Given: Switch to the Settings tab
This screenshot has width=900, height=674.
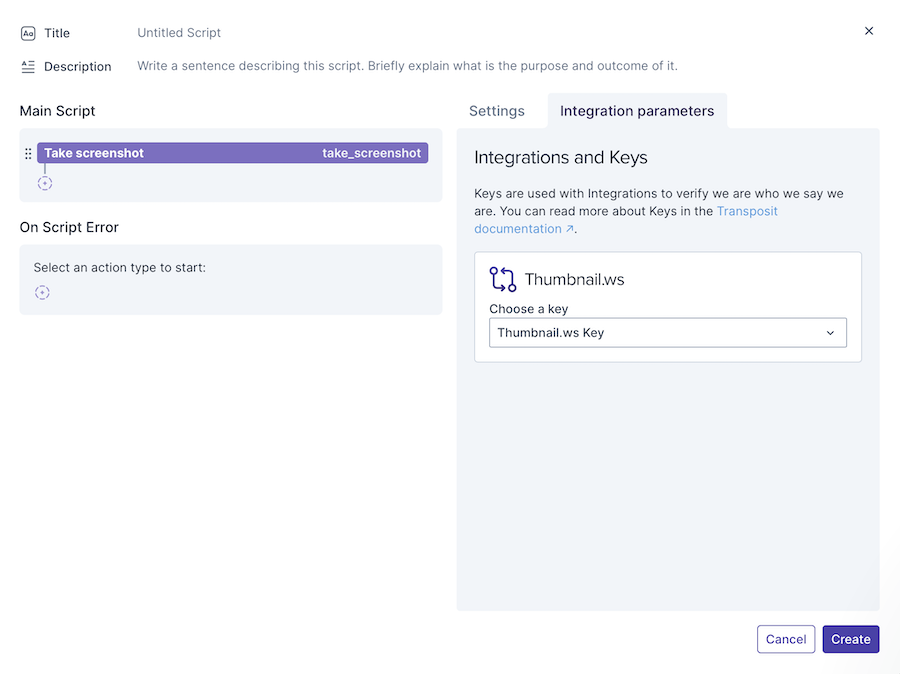Looking at the screenshot, I should tap(497, 111).
